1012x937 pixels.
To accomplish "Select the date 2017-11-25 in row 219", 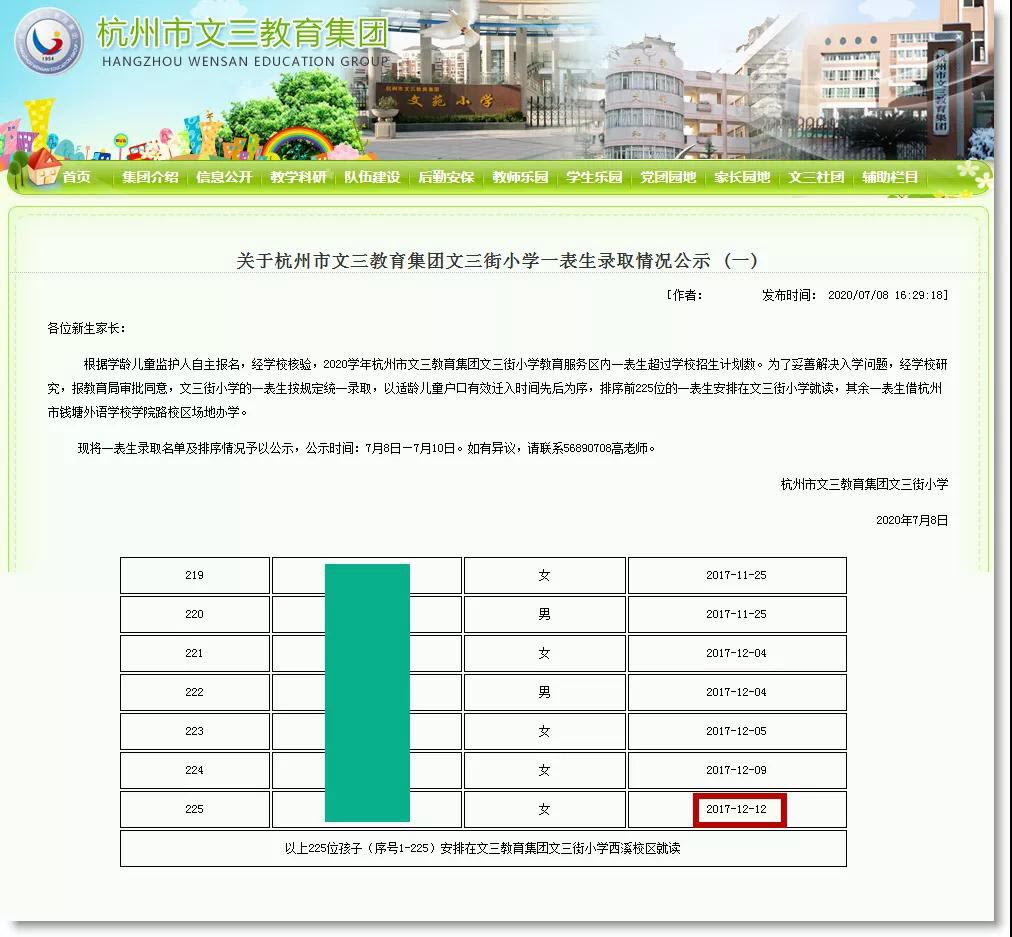I will tap(736, 575).
